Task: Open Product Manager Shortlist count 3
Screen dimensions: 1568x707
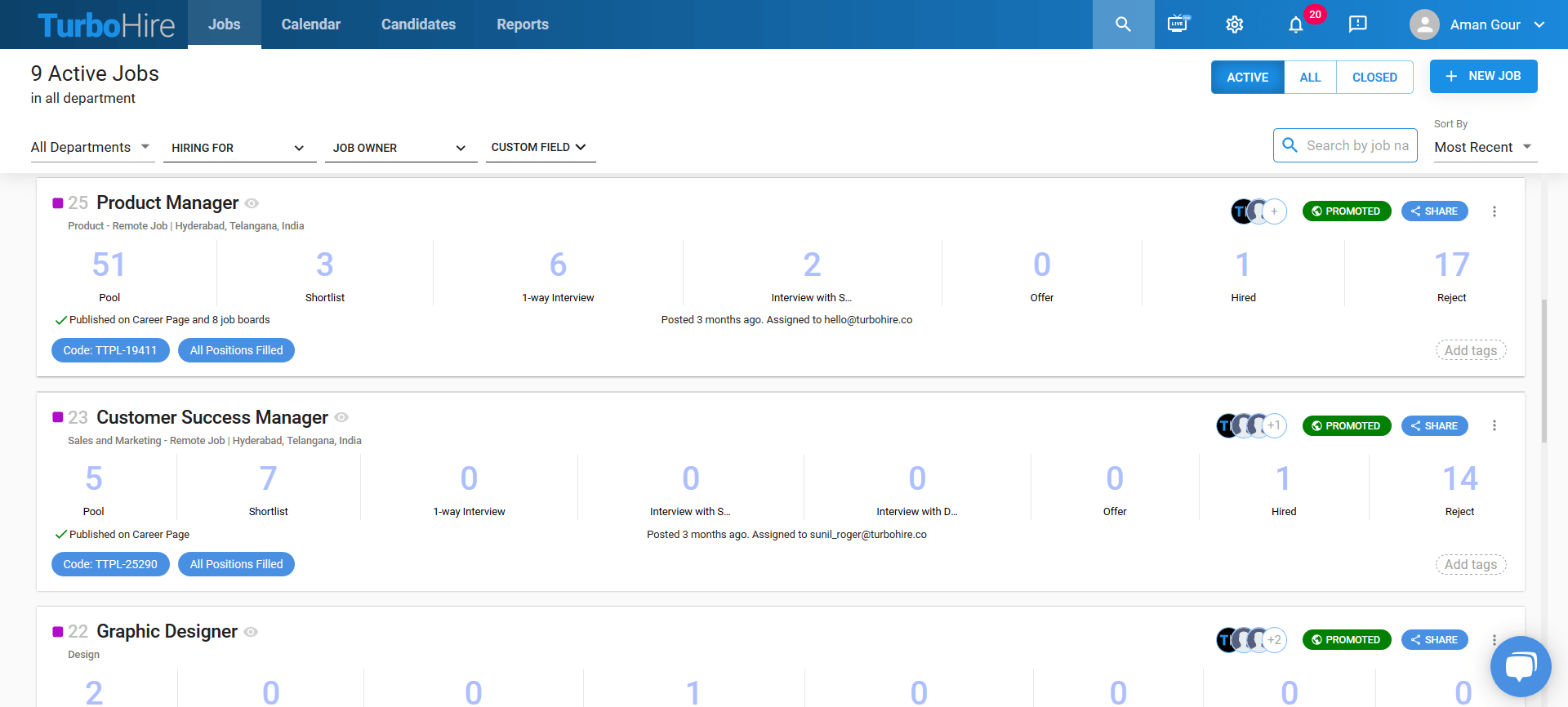Action: (324, 265)
